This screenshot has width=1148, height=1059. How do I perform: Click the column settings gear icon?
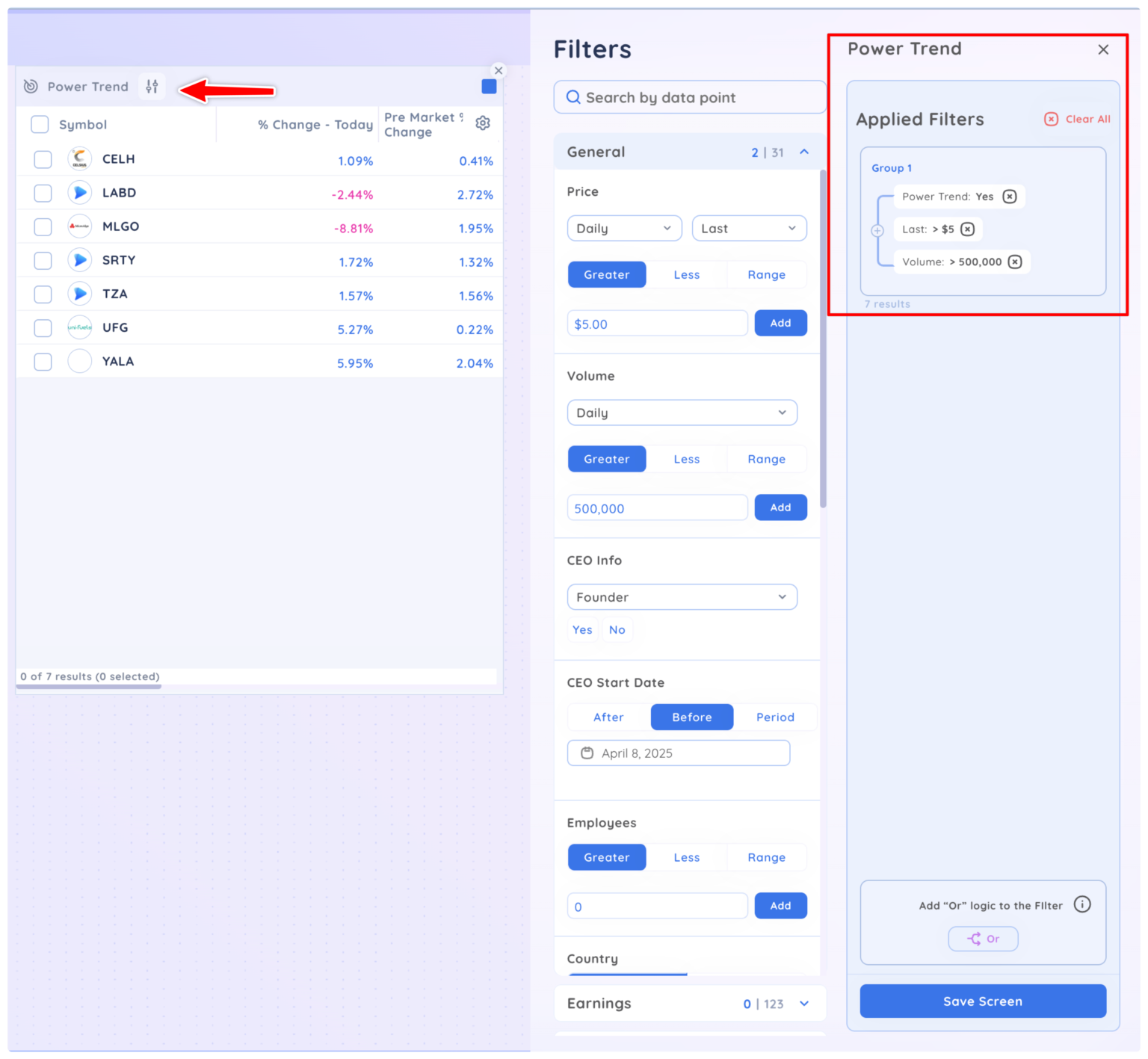pyautogui.click(x=483, y=123)
